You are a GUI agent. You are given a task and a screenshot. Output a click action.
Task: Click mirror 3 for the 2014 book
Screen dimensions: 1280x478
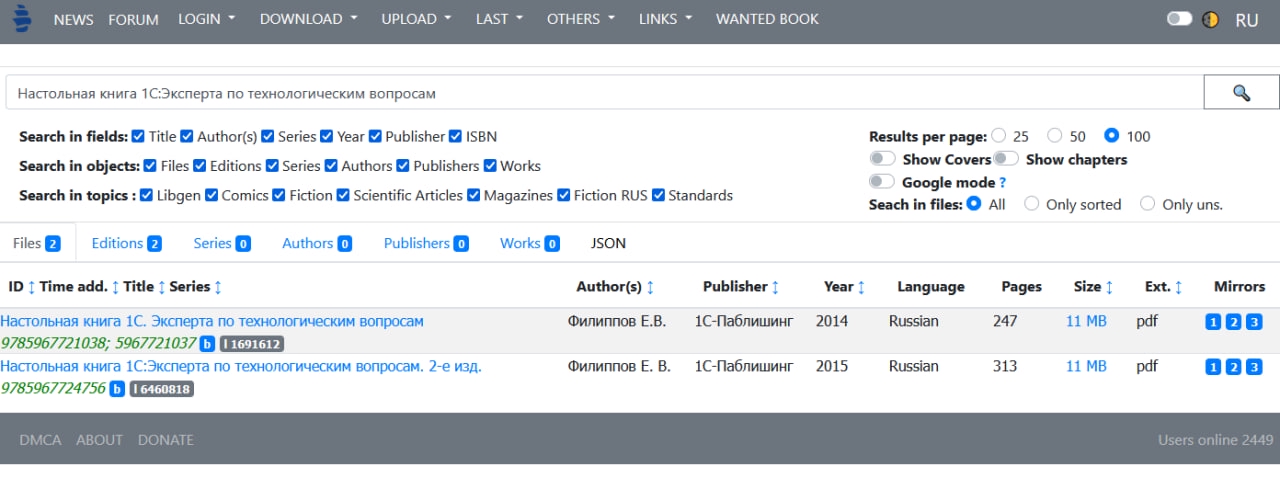[1253, 322]
